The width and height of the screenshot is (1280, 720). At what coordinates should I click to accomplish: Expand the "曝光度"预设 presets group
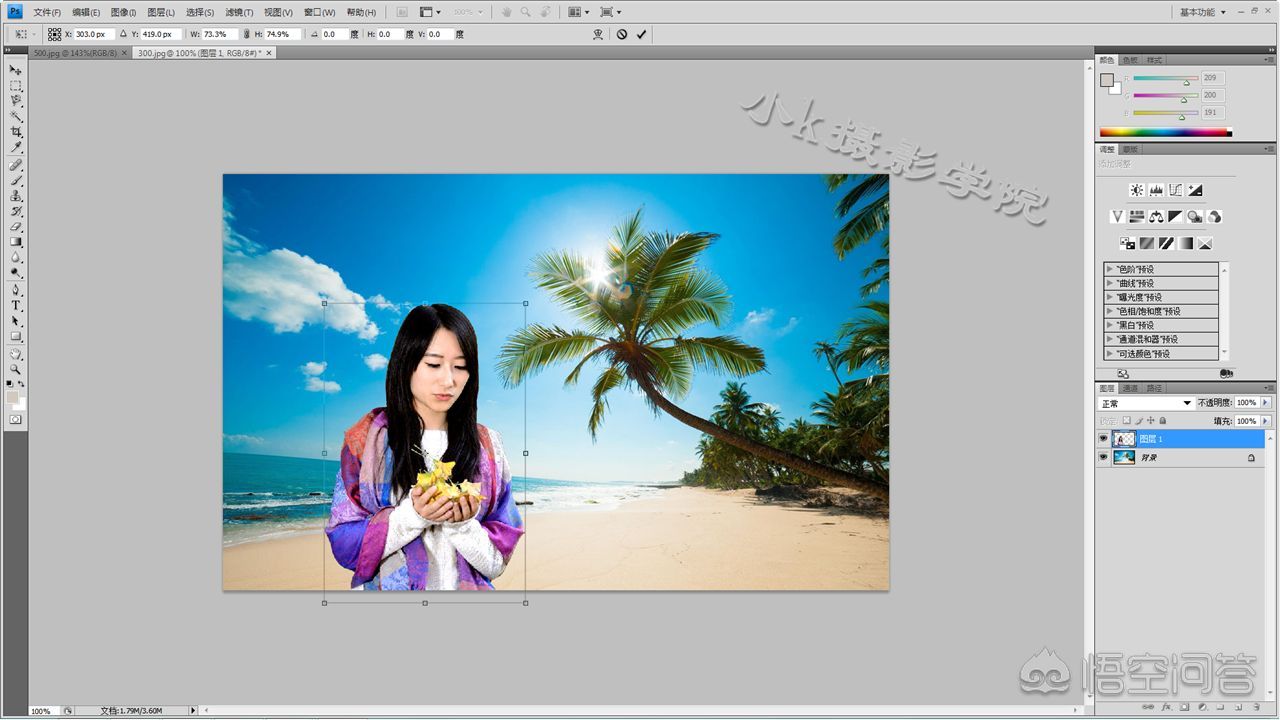coord(1110,297)
